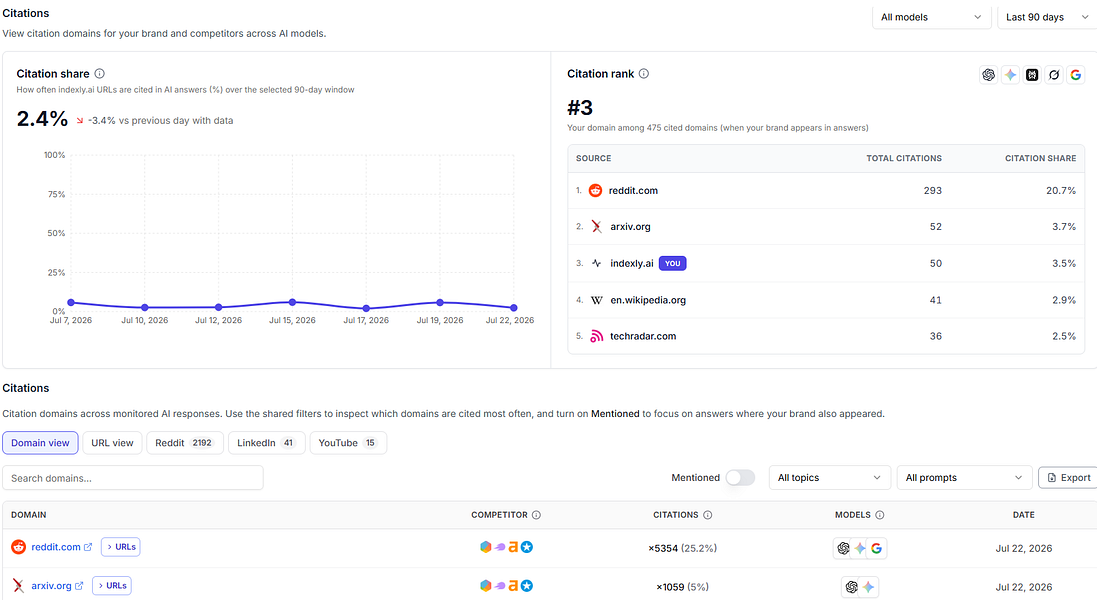Open the All topics filter dropdown
The width and height of the screenshot is (1097, 600).
(x=830, y=478)
